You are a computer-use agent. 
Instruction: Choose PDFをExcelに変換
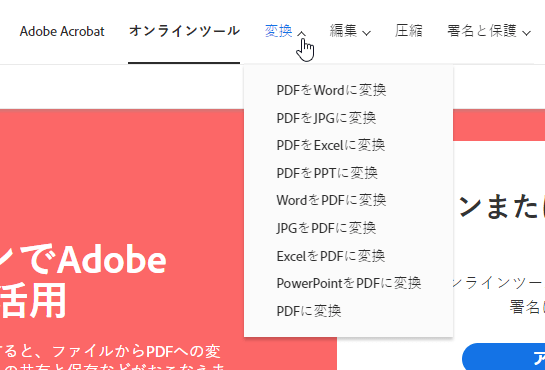(331, 145)
